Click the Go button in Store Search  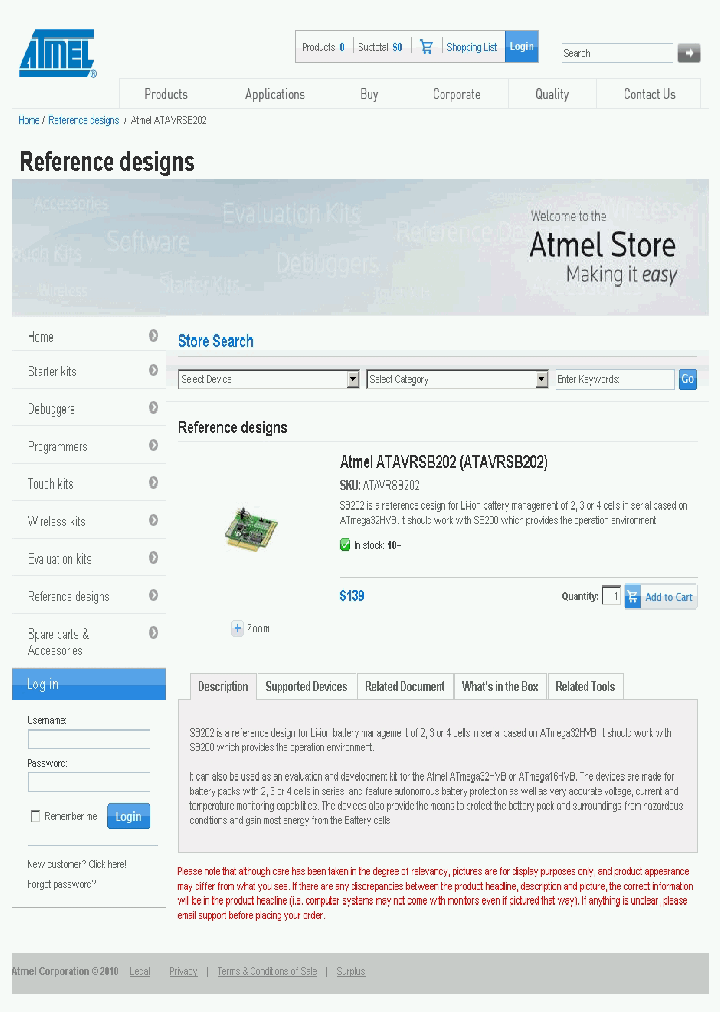(x=688, y=379)
